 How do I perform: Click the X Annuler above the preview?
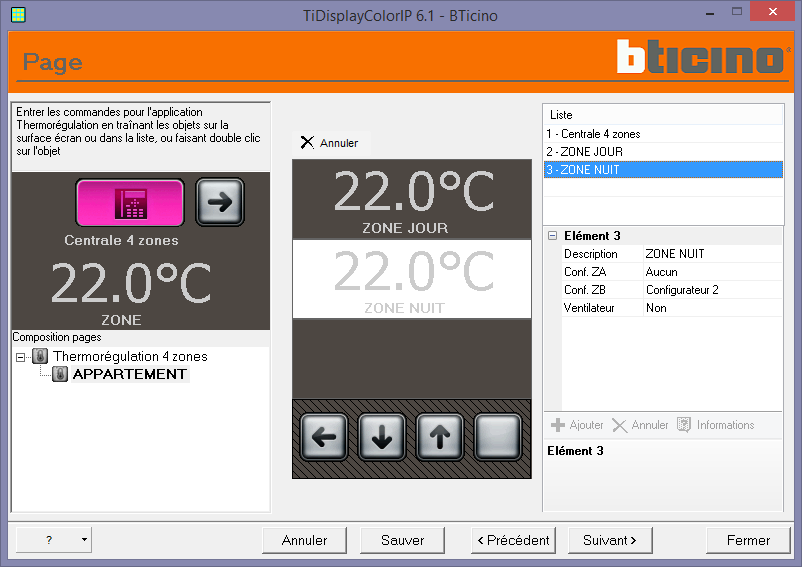coord(330,143)
